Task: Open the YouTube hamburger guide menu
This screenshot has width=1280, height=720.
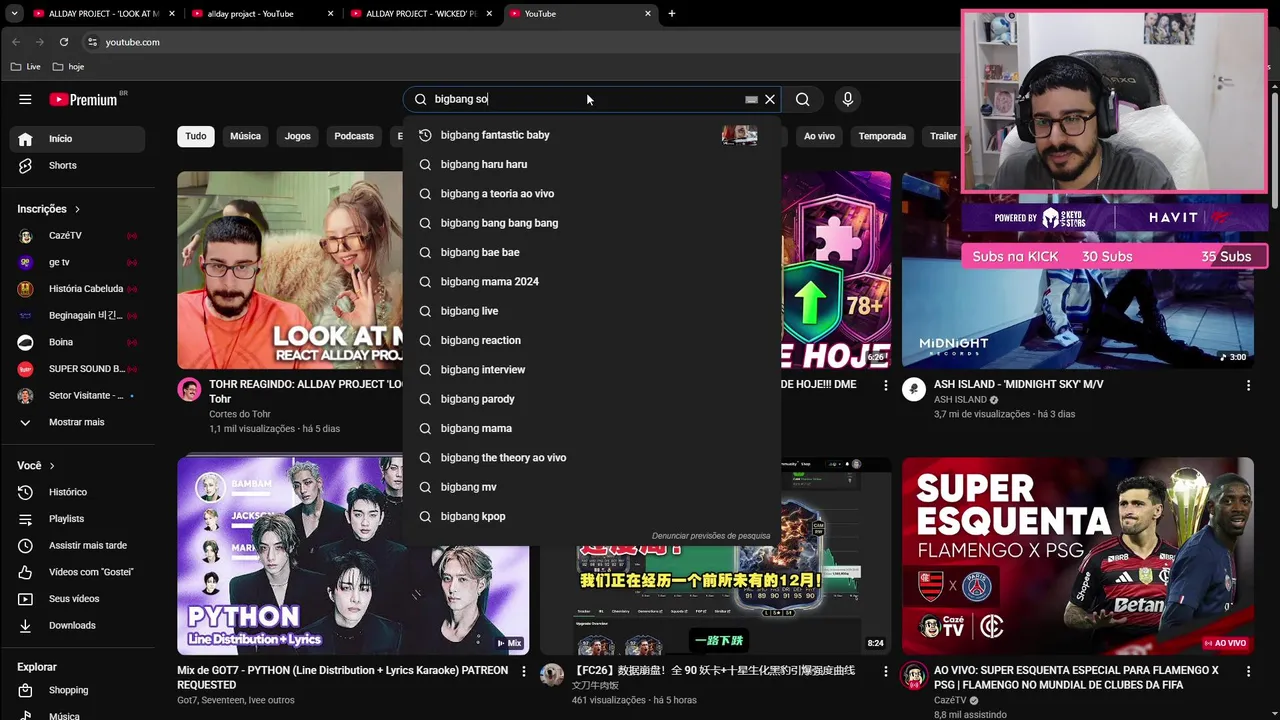Action: coord(25,99)
